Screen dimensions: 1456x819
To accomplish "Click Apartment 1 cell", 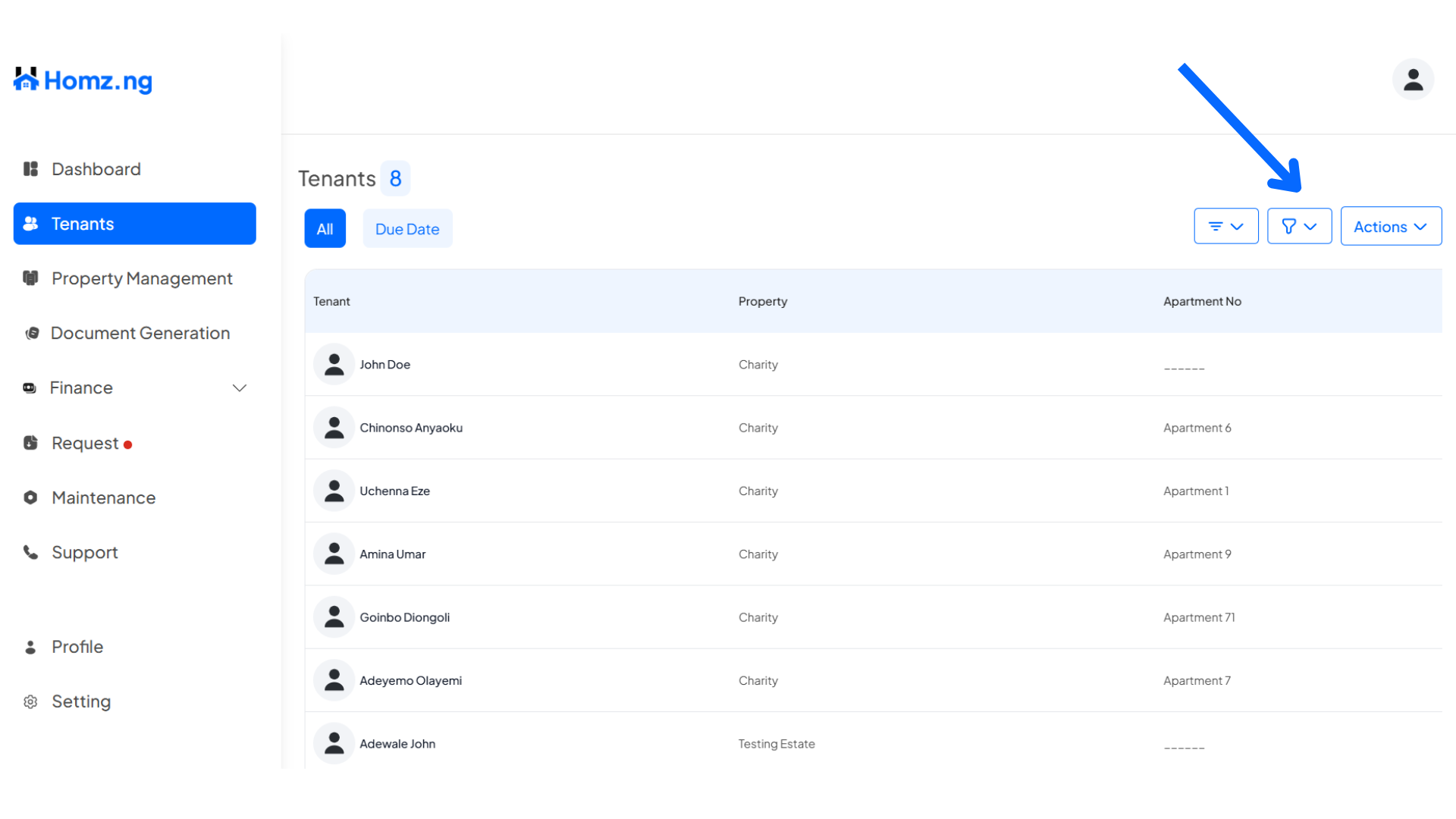I will pyautogui.click(x=1196, y=491).
